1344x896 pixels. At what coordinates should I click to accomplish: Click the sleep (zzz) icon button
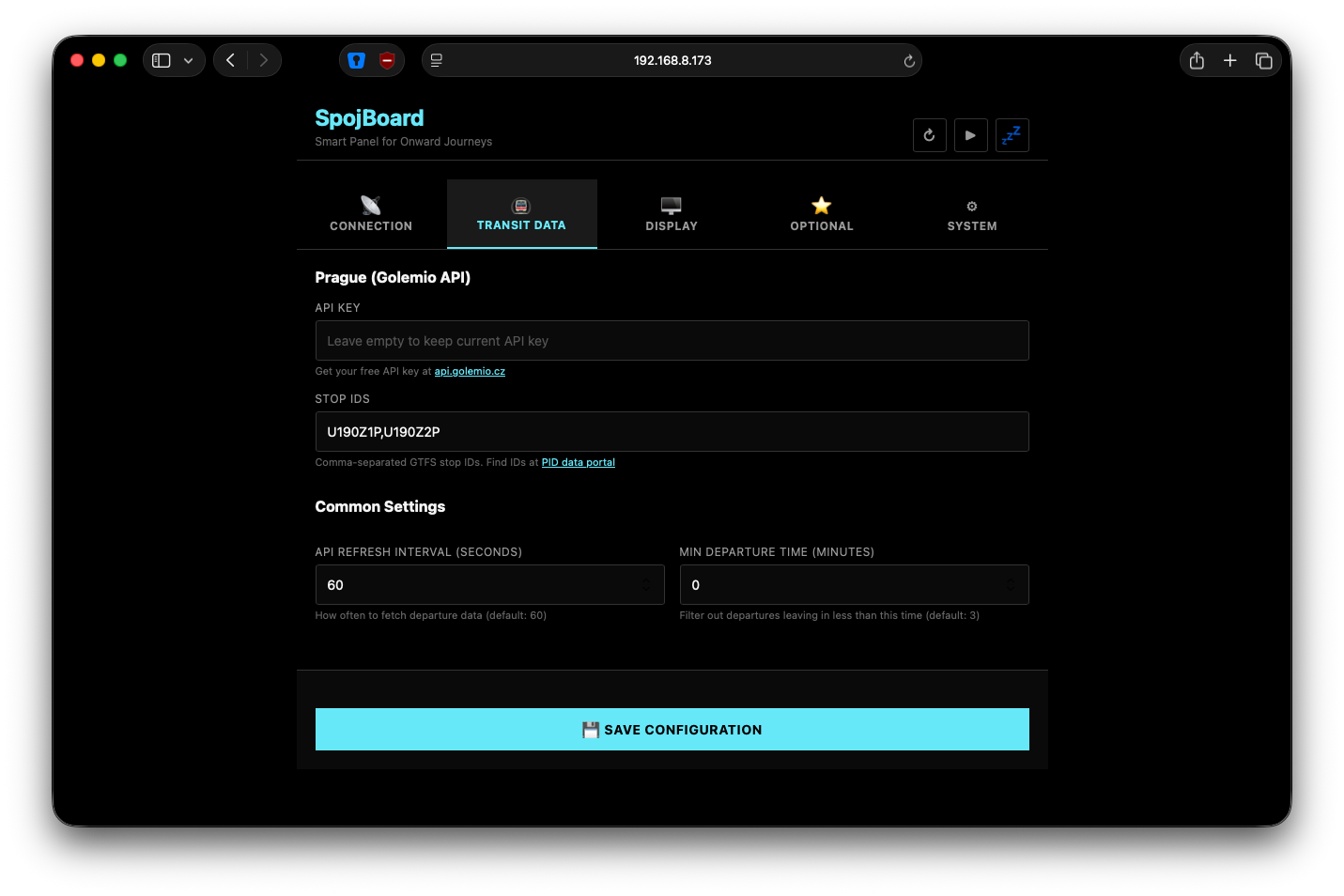coord(1012,135)
